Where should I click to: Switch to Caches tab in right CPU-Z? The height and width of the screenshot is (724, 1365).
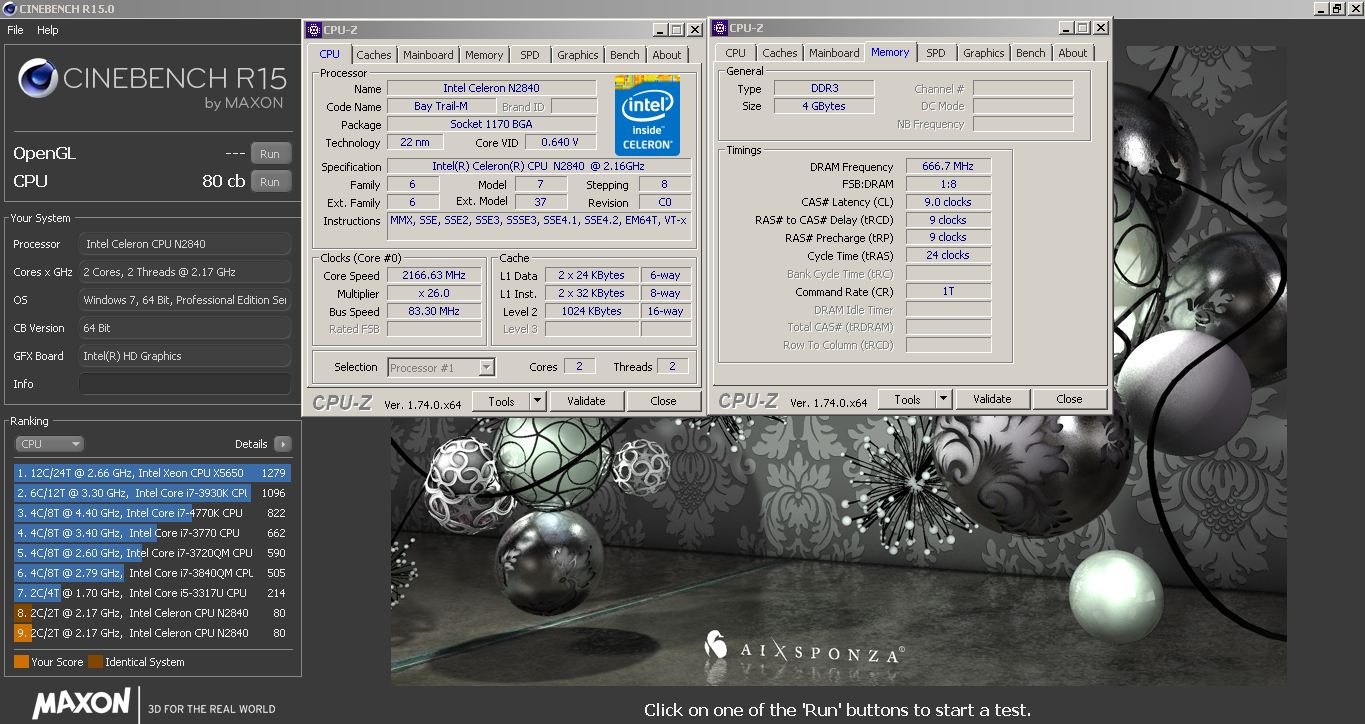tap(780, 53)
